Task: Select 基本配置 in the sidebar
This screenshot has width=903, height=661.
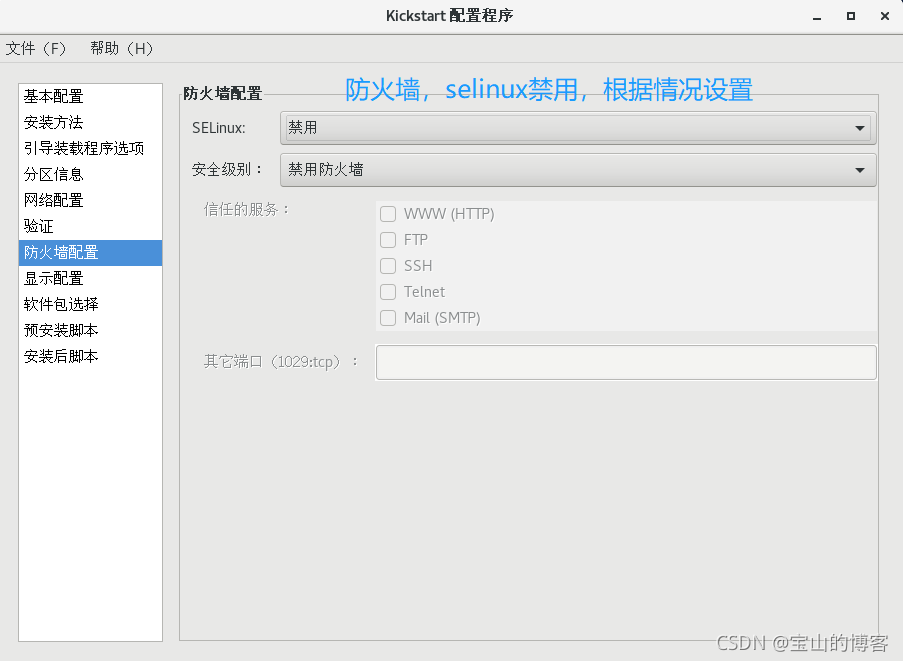Action: [54, 96]
